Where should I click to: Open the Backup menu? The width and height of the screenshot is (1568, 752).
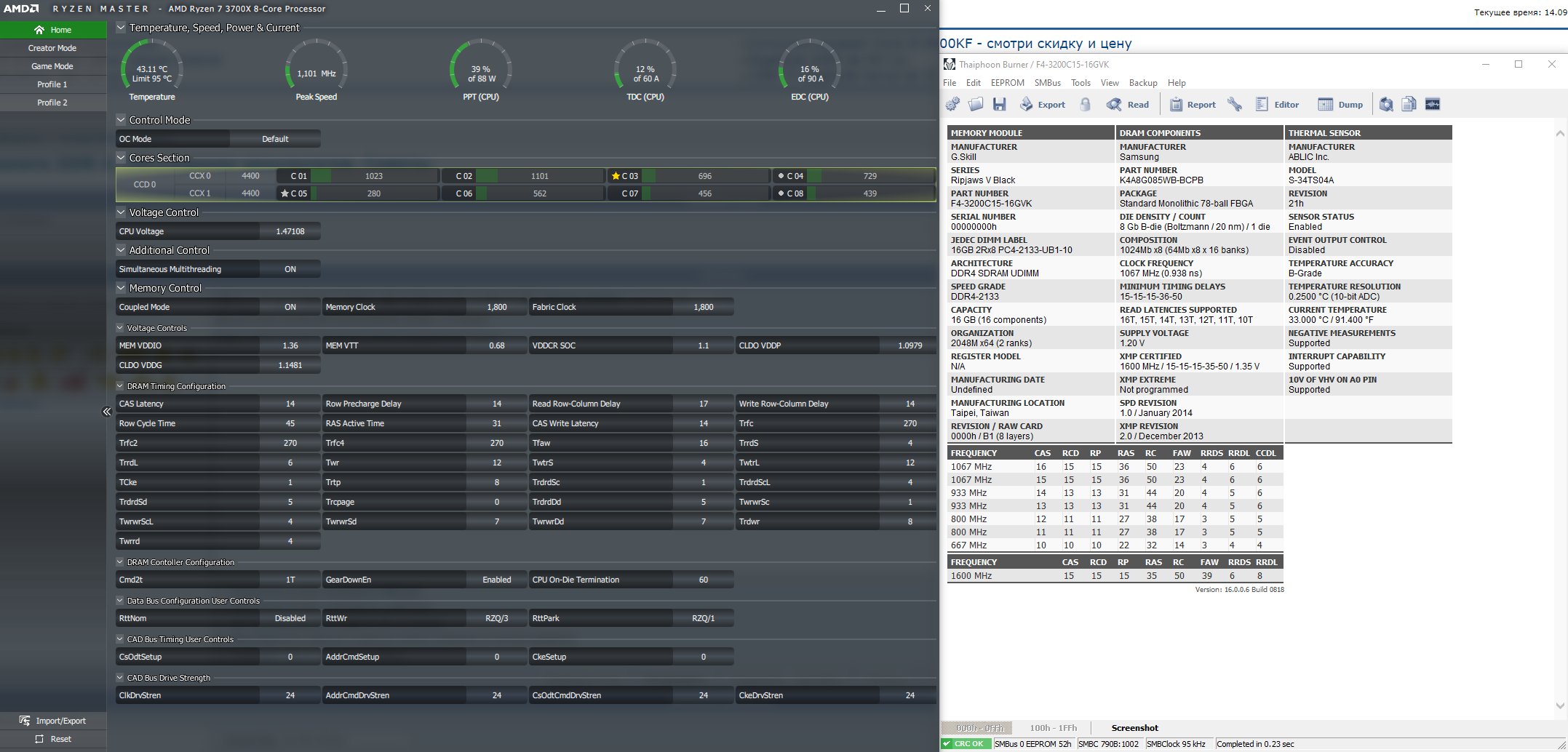click(1143, 83)
